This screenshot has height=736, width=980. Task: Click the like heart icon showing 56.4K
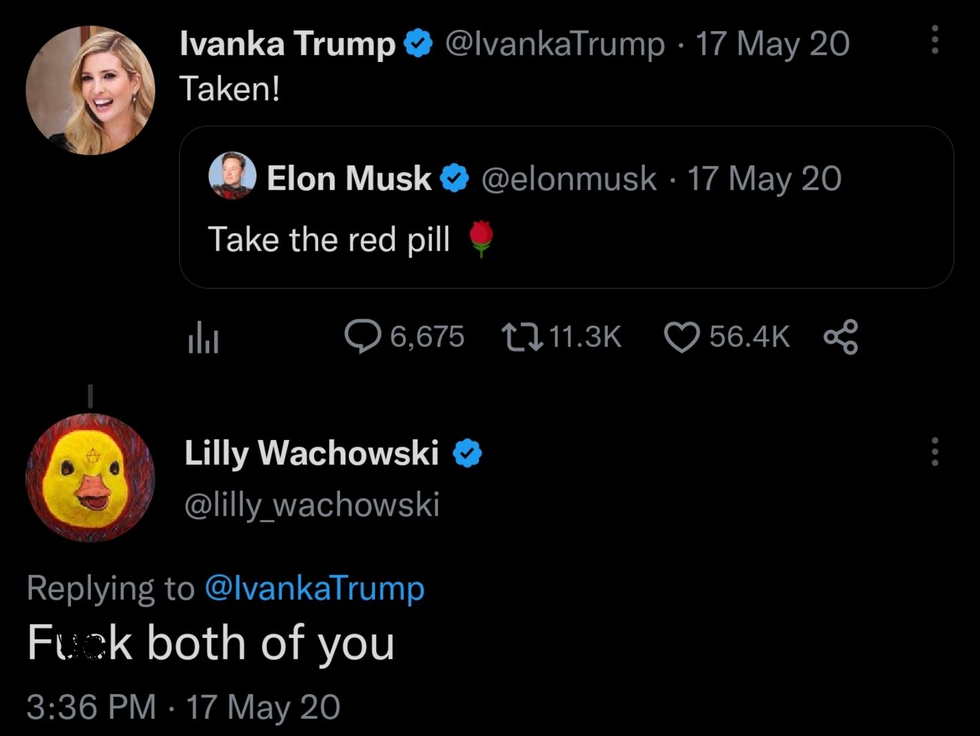point(681,337)
